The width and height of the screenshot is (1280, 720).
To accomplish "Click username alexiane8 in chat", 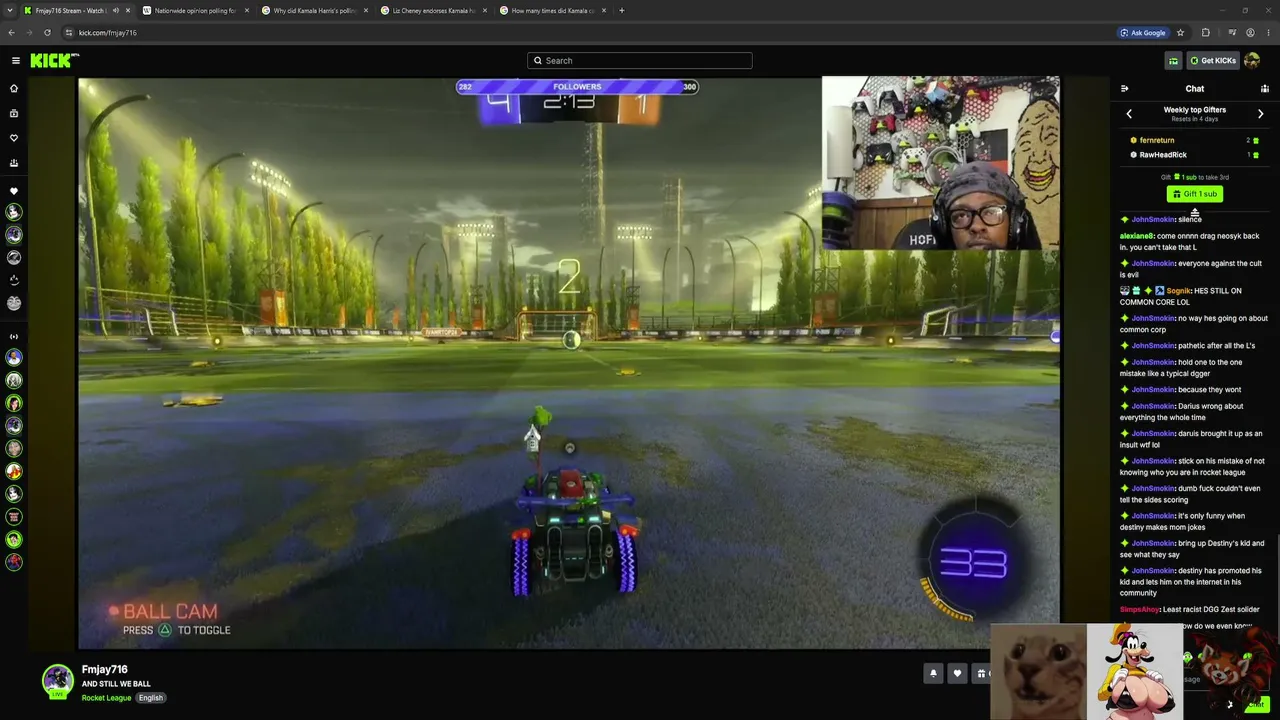I will pos(1137,236).
